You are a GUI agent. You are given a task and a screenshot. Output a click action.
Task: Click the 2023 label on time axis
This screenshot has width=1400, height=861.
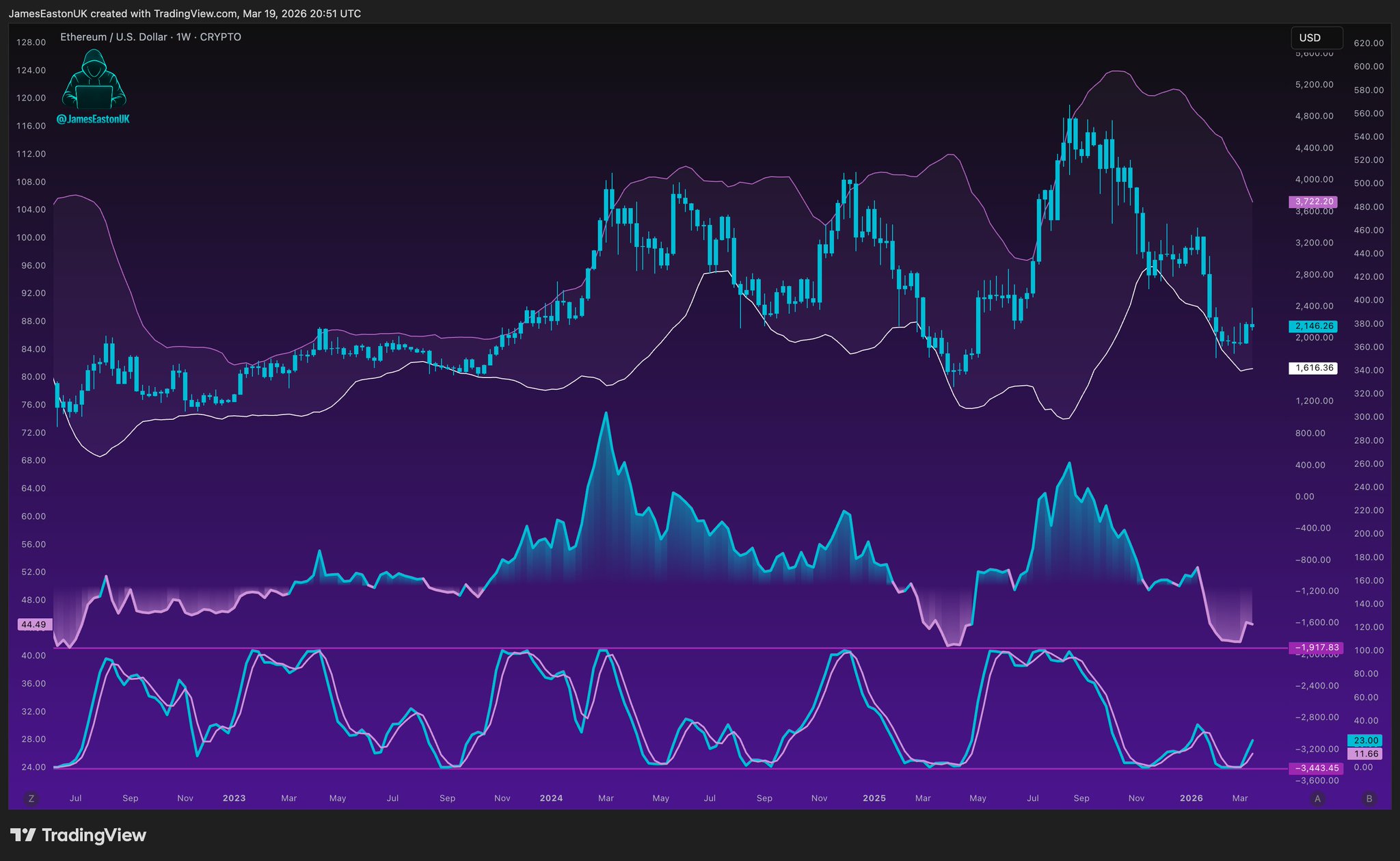(234, 798)
